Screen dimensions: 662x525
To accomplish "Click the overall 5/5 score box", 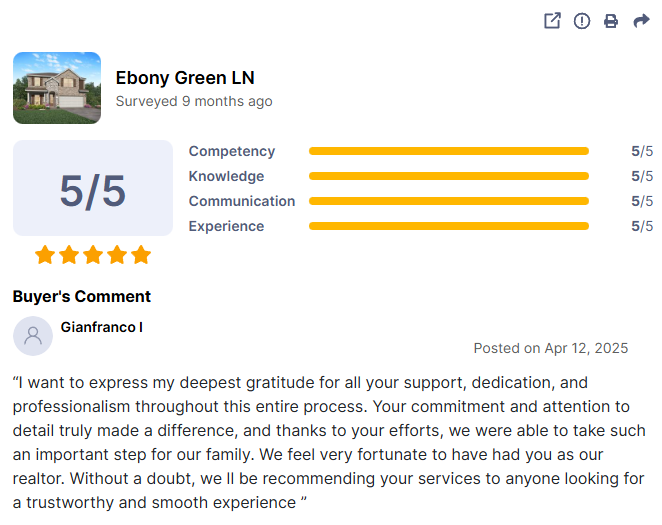I will pos(93,188).
